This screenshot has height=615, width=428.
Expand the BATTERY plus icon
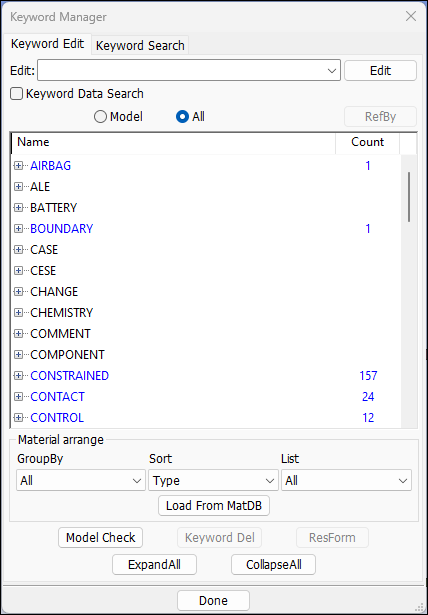coord(18,208)
